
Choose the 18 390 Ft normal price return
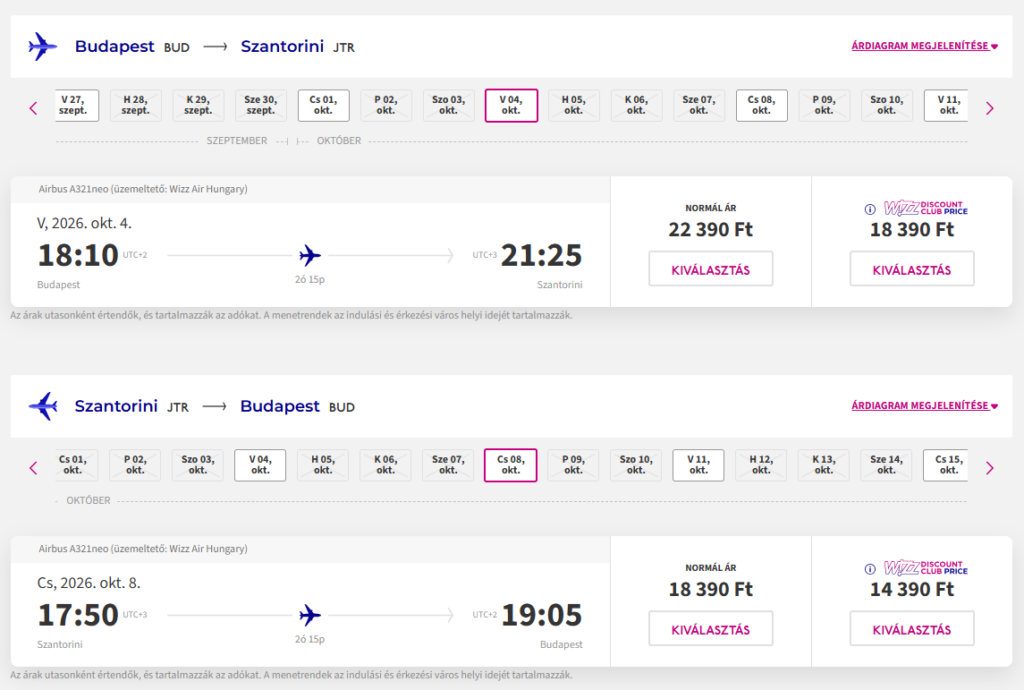tap(710, 629)
